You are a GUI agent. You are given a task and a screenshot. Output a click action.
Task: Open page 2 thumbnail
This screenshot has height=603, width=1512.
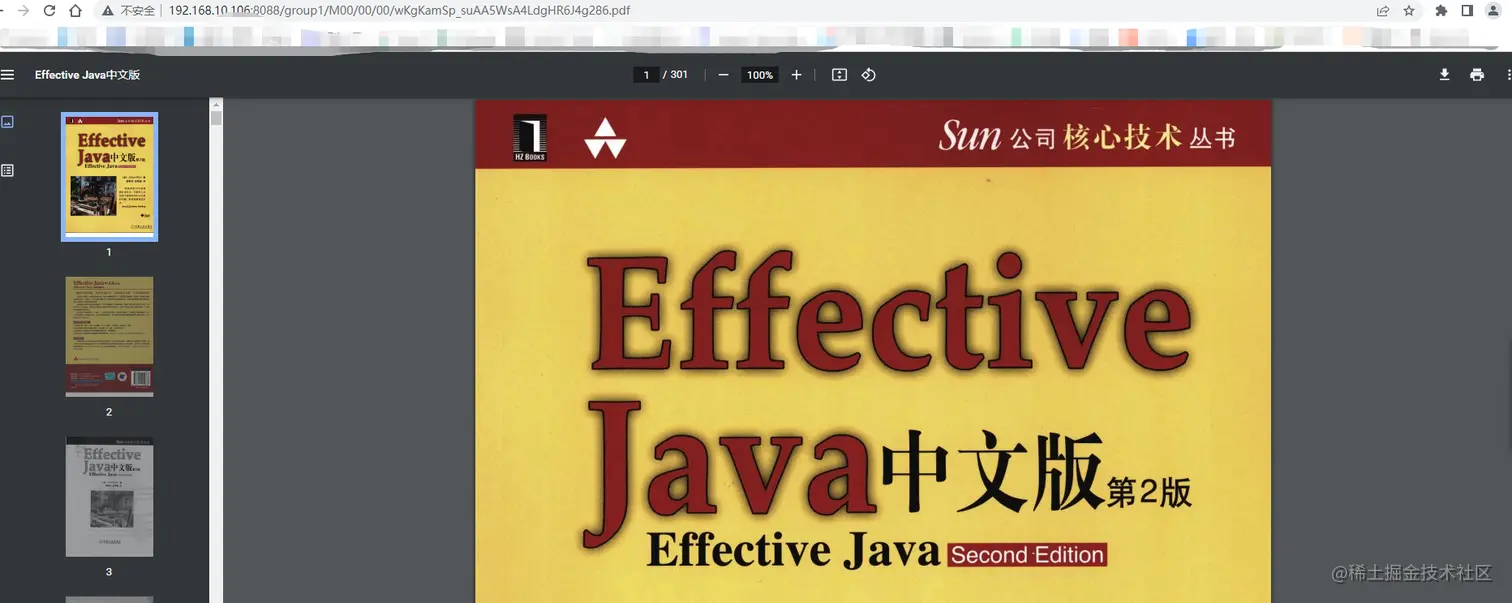pos(110,337)
